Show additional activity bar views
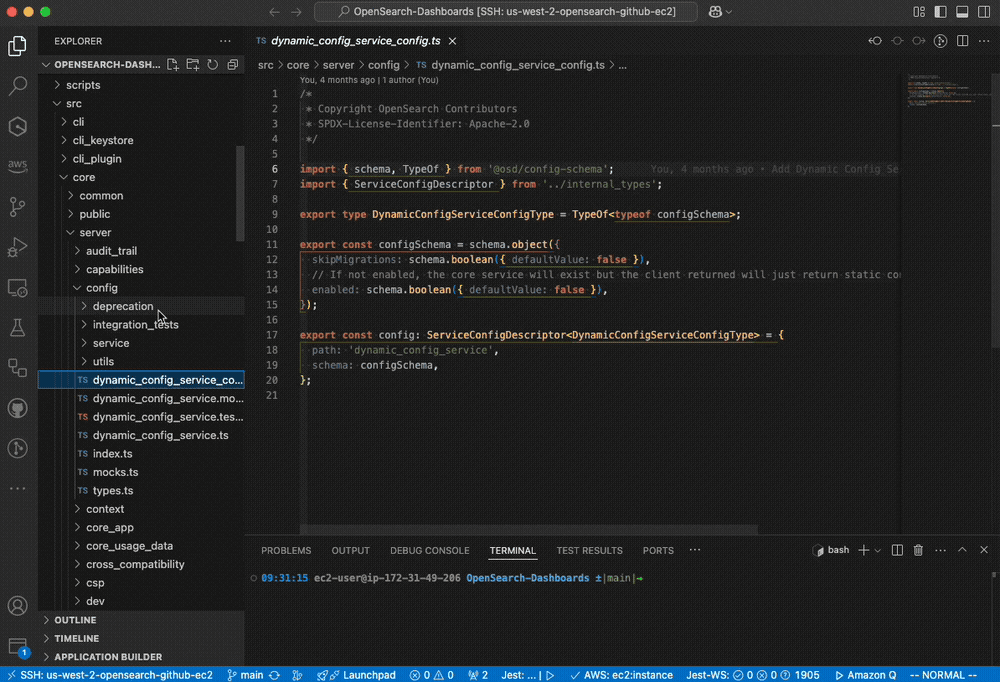The height and width of the screenshot is (682, 1000). pos(17,489)
